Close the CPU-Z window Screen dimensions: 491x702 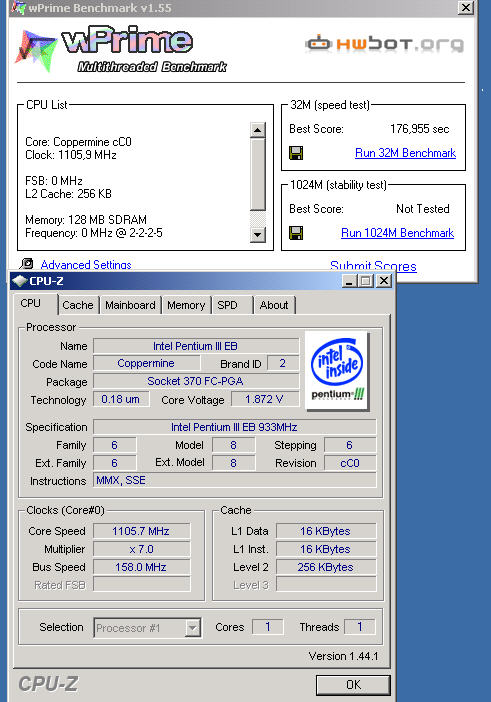point(384,281)
